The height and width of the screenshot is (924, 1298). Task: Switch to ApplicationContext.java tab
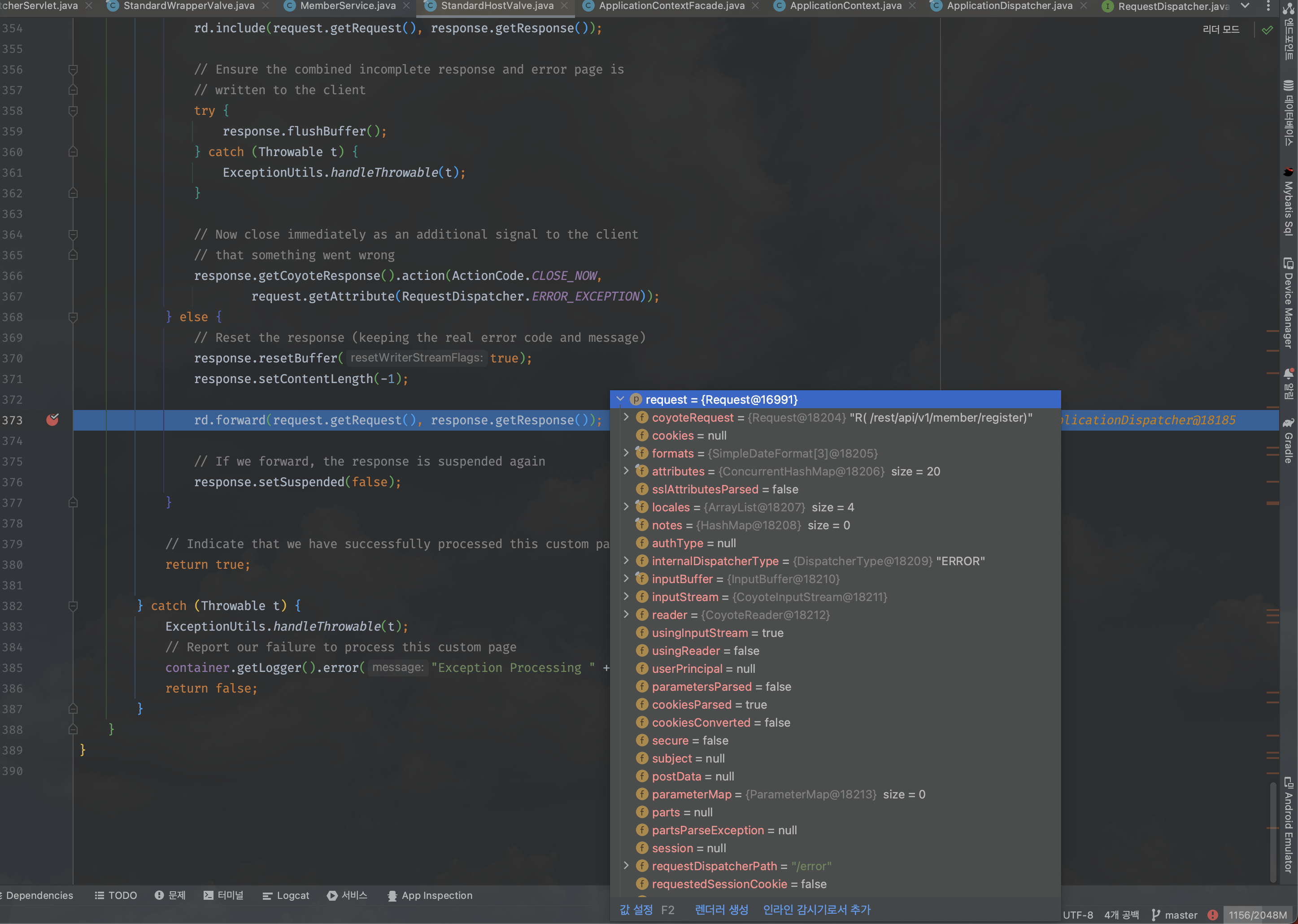[x=845, y=6]
